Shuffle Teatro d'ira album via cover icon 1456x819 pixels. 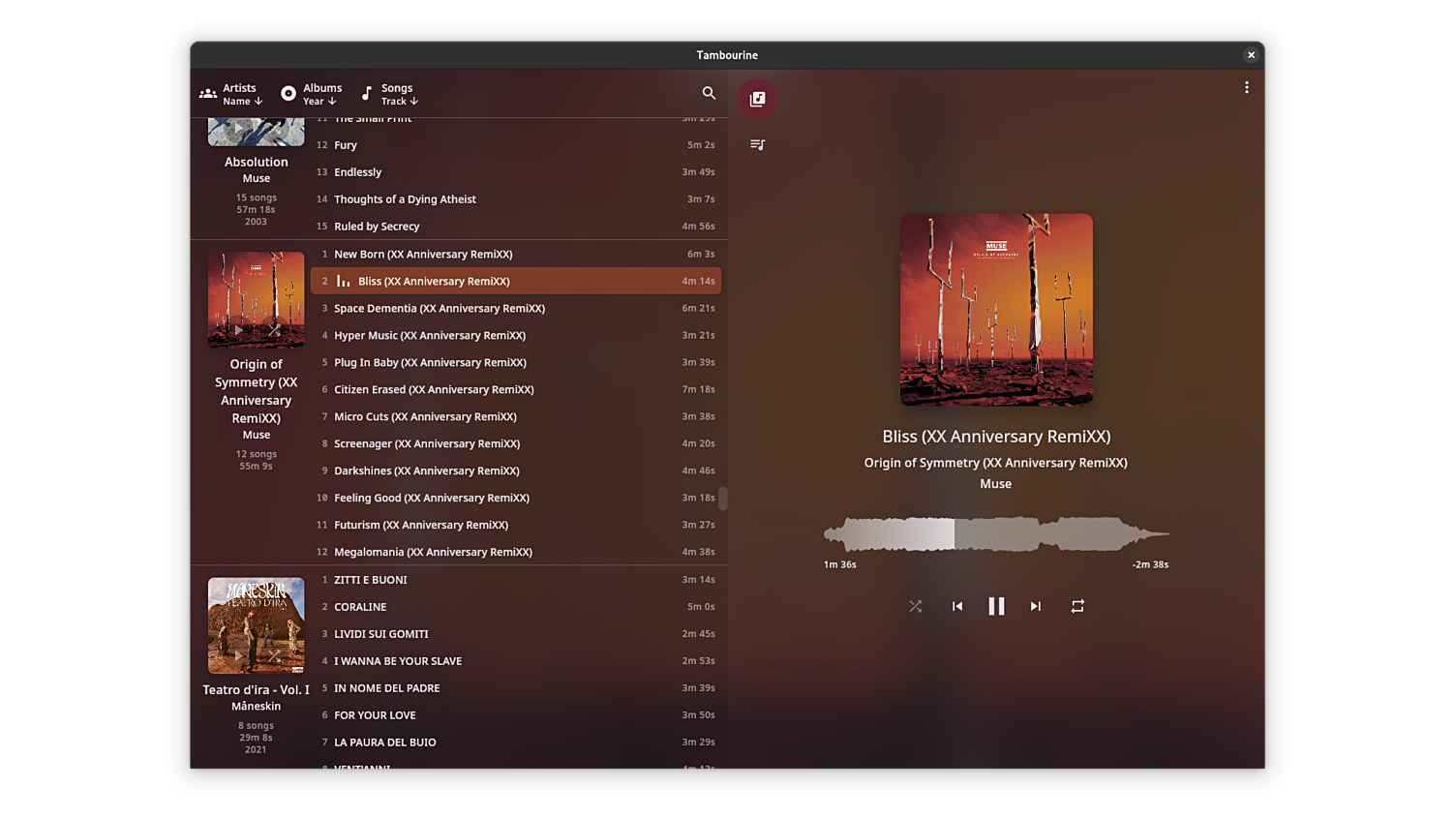click(x=274, y=655)
